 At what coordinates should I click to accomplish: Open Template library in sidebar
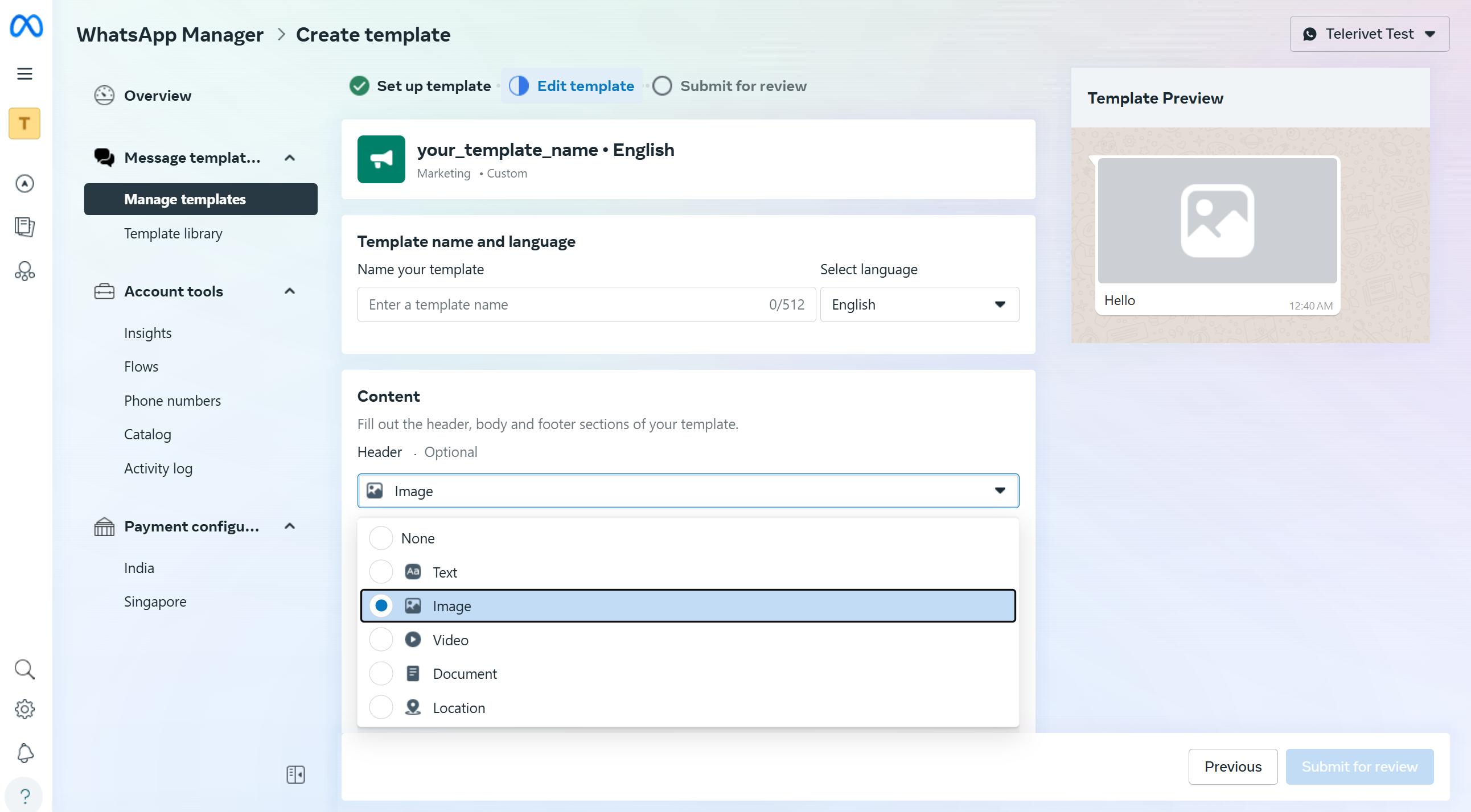pyautogui.click(x=173, y=233)
